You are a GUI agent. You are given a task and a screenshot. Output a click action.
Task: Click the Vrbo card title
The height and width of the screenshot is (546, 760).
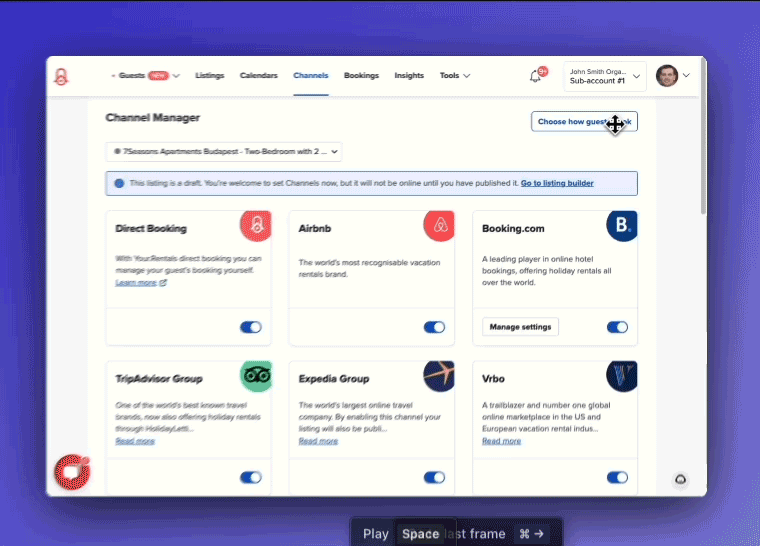493,379
